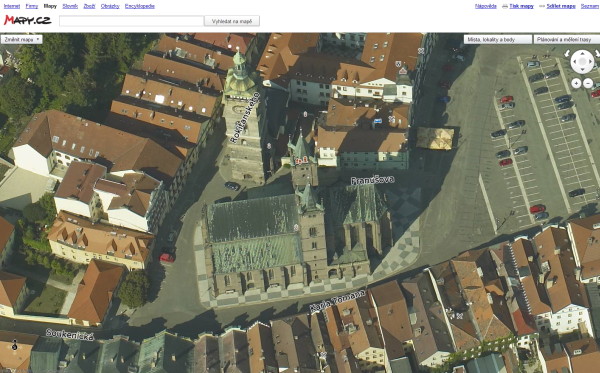Zoom in with the plus button

pyautogui.click(x=576, y=83)
